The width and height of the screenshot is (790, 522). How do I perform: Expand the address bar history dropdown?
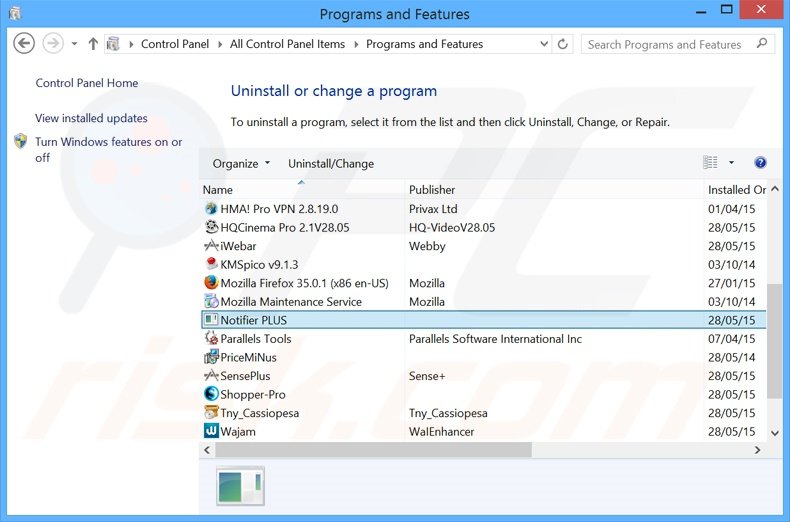(544, 44)
